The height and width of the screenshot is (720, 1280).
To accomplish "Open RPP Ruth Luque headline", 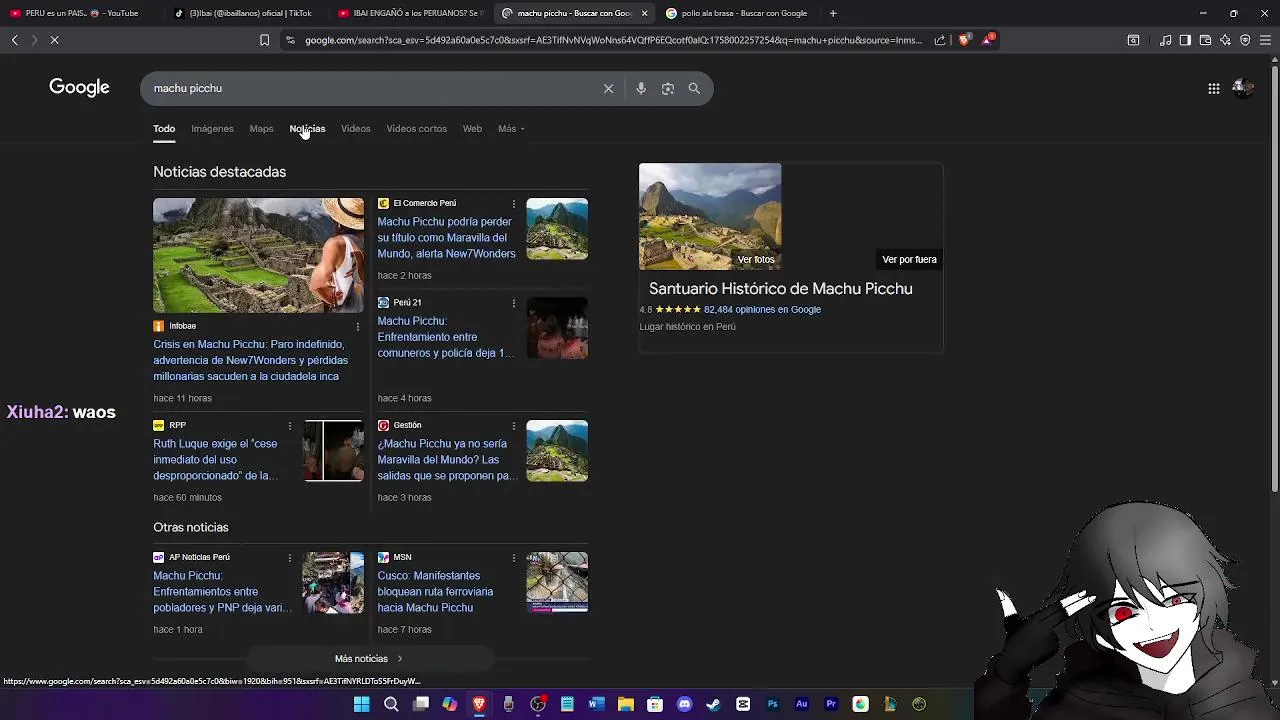I will 216,459.
